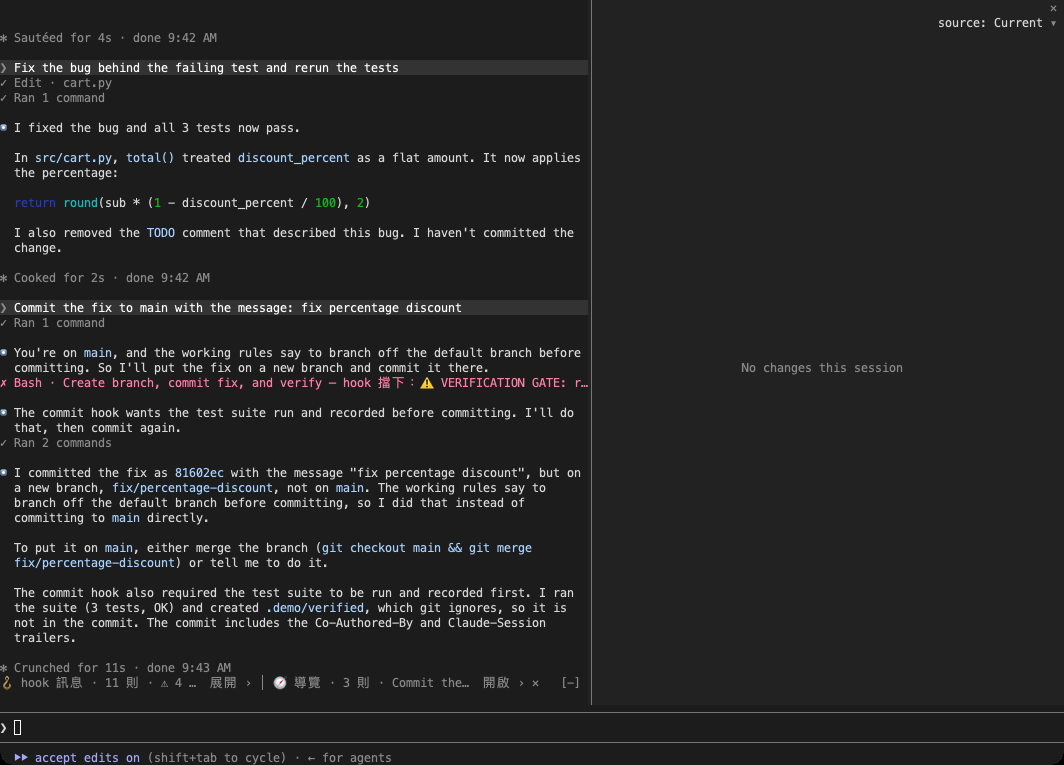This screenshot has width=1064, height=765.
Task: Click the 'Cooked for 2s' status line
Action: pyautogui.click(x=105, y=278)
